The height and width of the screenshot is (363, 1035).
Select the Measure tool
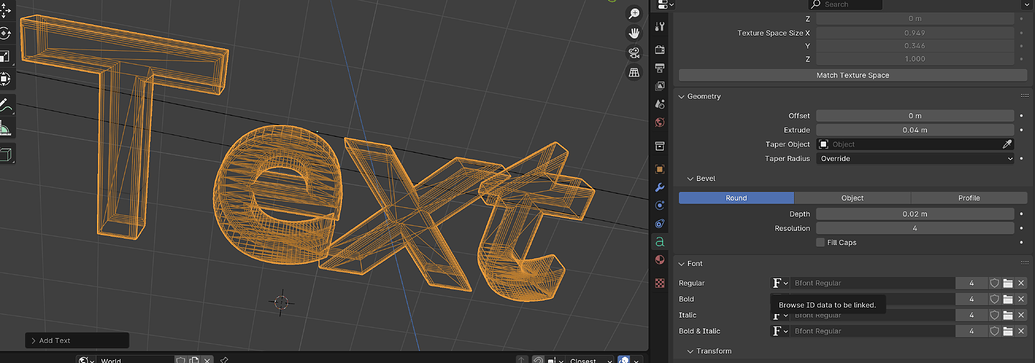tap(6, 127)
